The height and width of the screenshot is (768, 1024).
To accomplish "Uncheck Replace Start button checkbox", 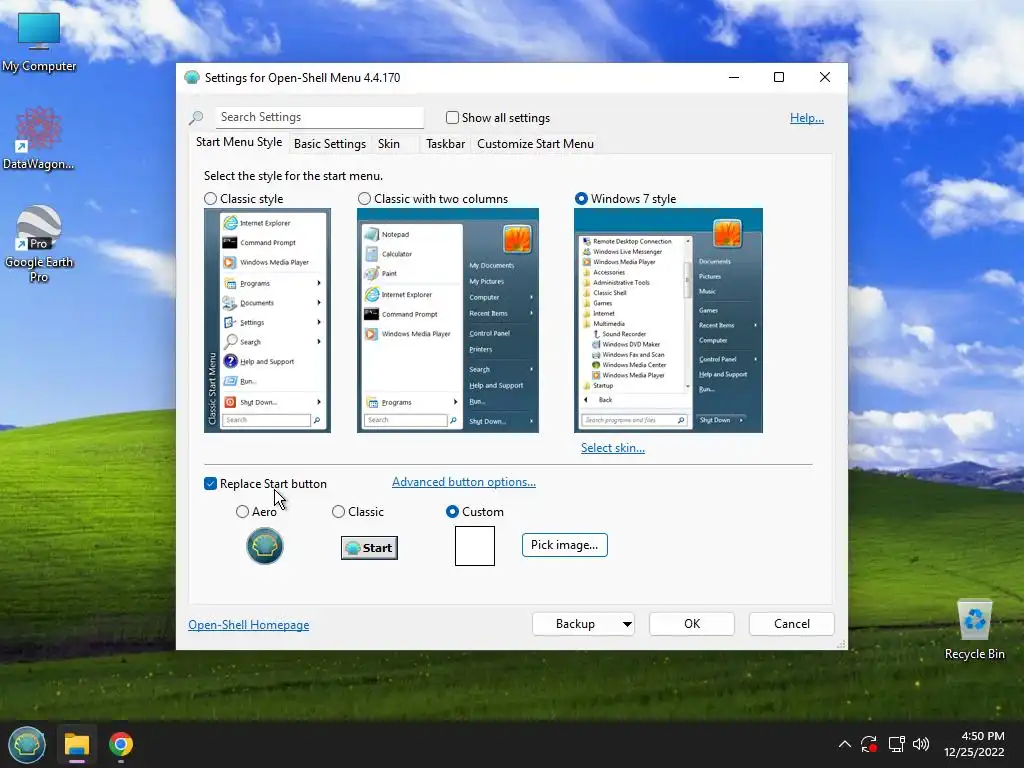I will pyautogui.click(x=210, y=483).
